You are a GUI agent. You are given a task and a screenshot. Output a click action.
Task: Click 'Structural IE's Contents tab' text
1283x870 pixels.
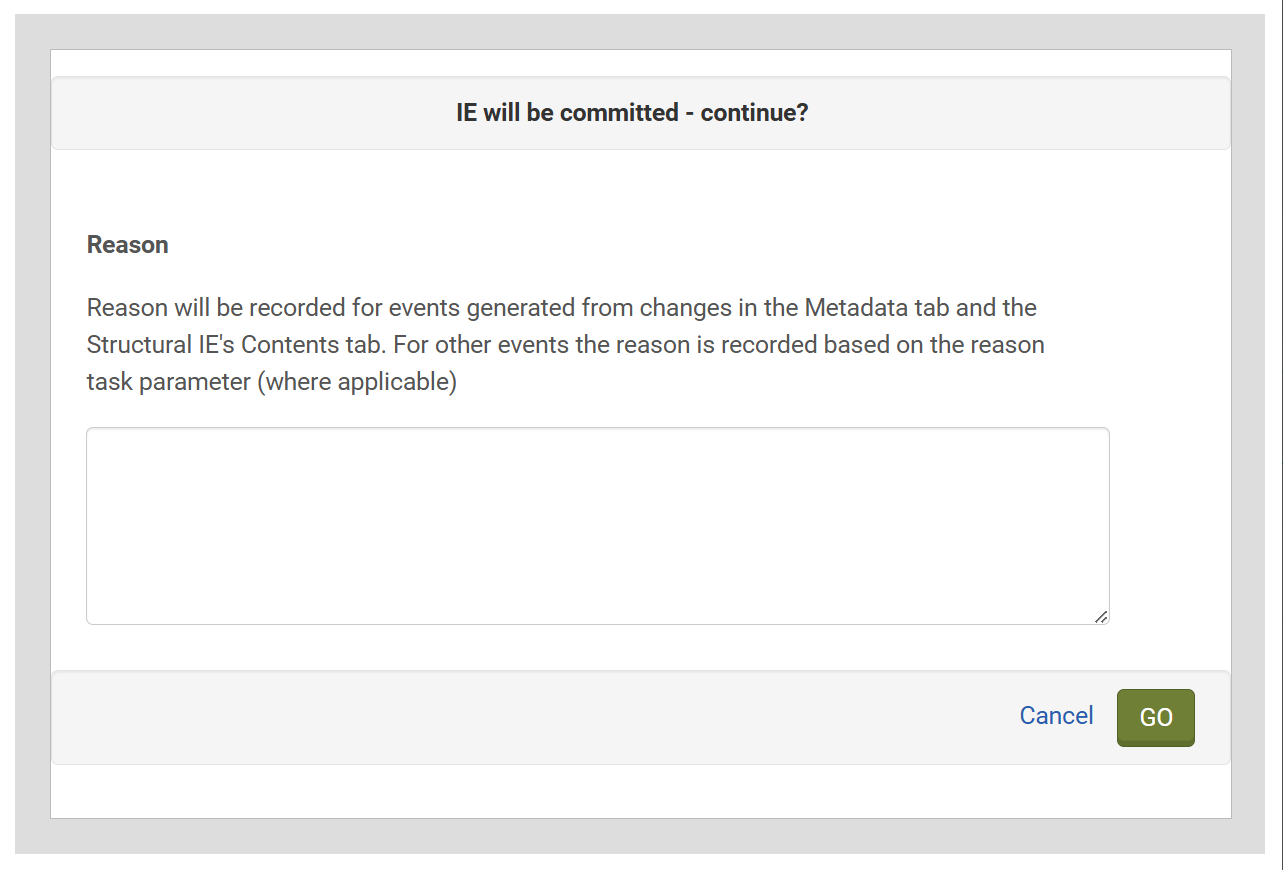pos(235,345)
